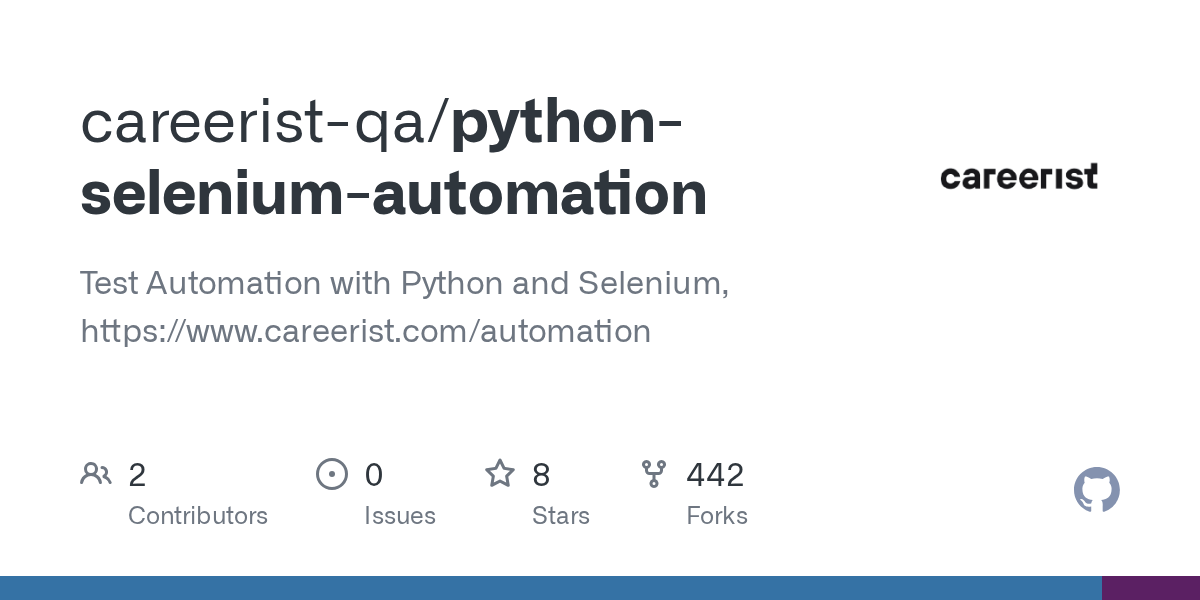Viewport: 1200px width, 600px height.
Task: Click the stars count 8
Action: tap(541, 475)
